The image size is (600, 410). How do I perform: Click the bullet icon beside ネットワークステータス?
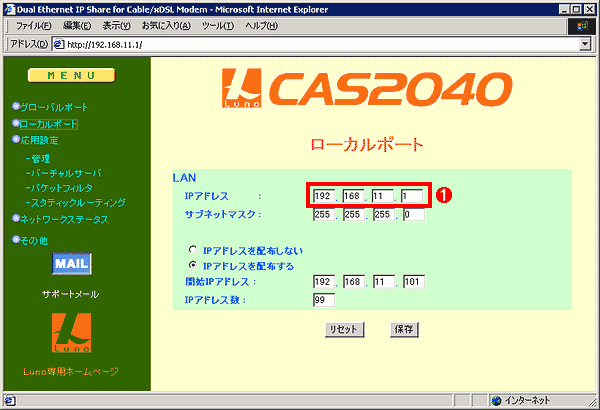15,218
